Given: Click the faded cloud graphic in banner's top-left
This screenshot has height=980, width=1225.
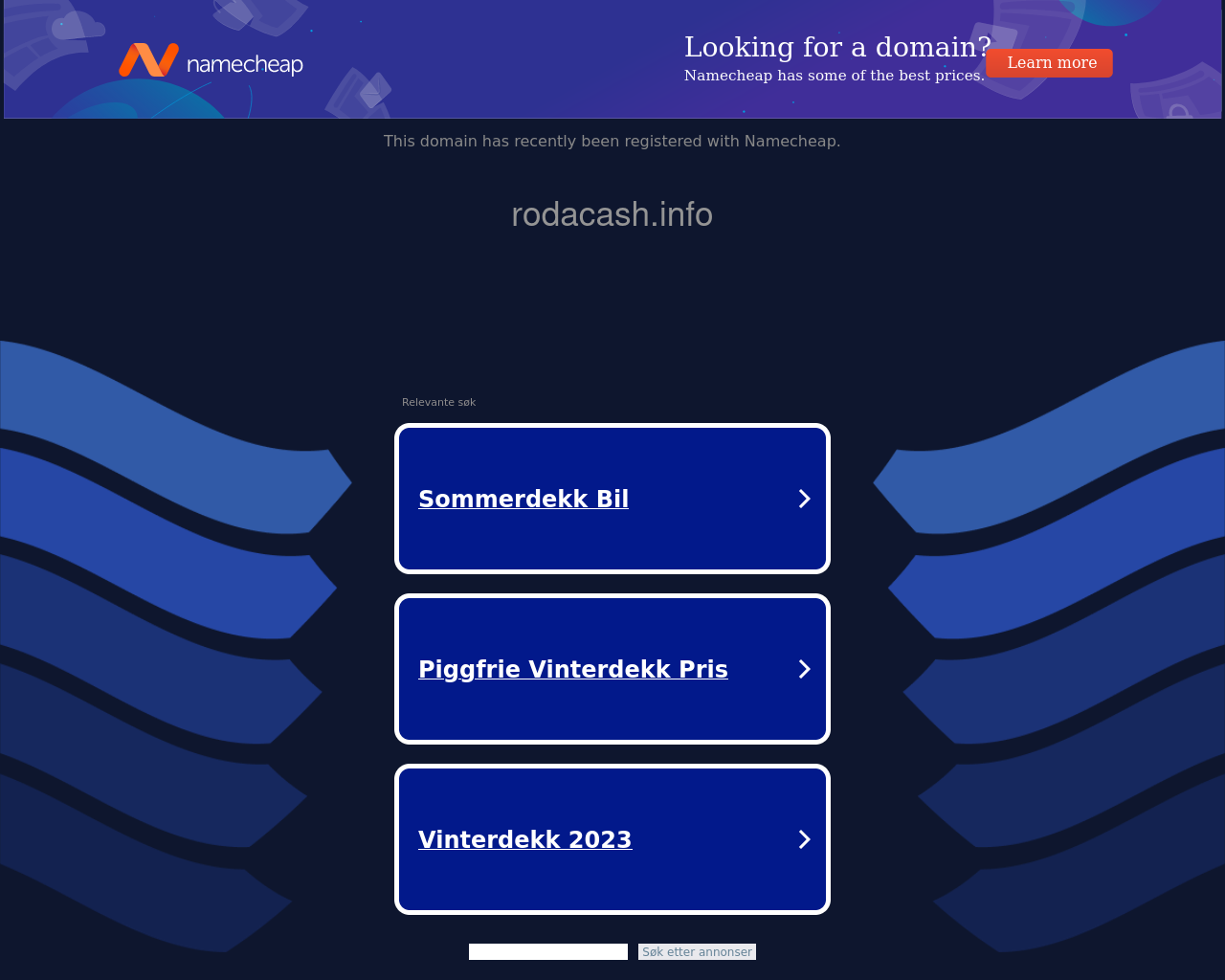Looking at the screenshot, I should (78, 25).
